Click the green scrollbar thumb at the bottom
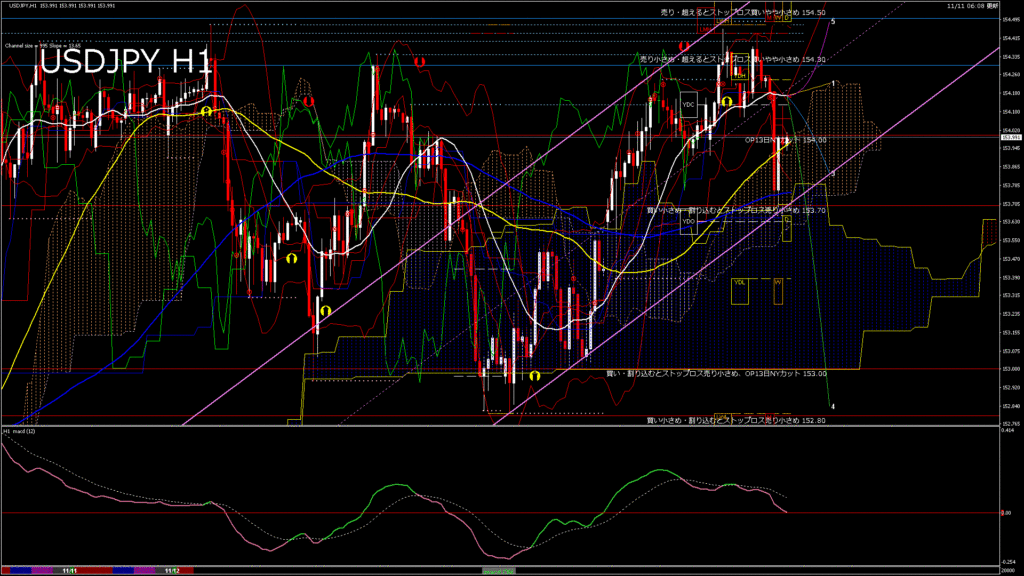This screenshot has height=576, width=1024. (497, 570)
